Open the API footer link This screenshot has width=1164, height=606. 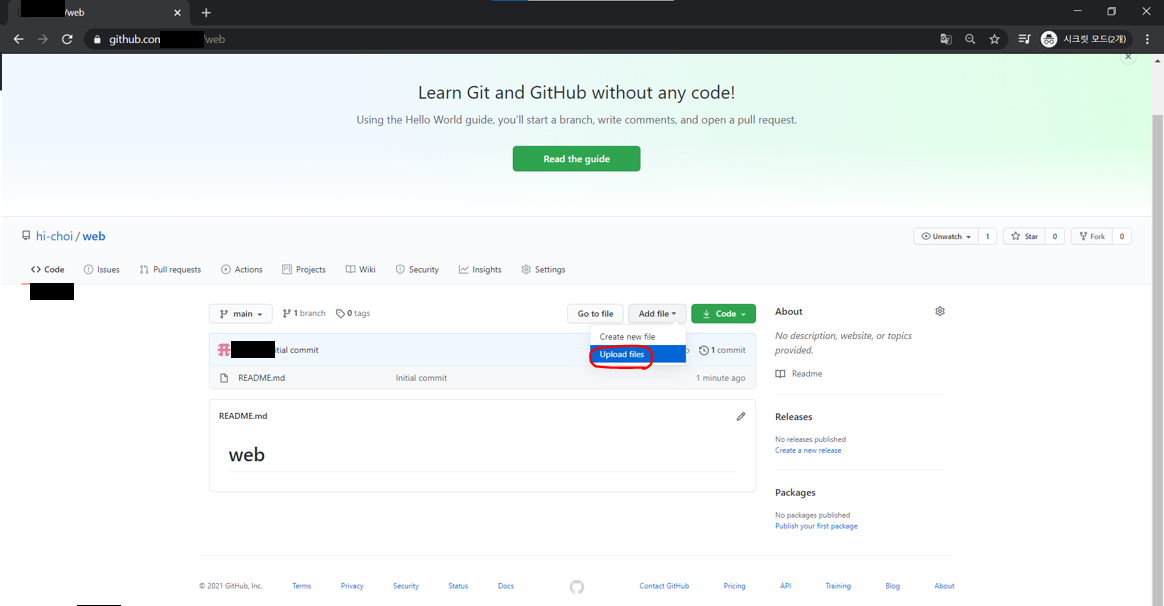(785, 586)
